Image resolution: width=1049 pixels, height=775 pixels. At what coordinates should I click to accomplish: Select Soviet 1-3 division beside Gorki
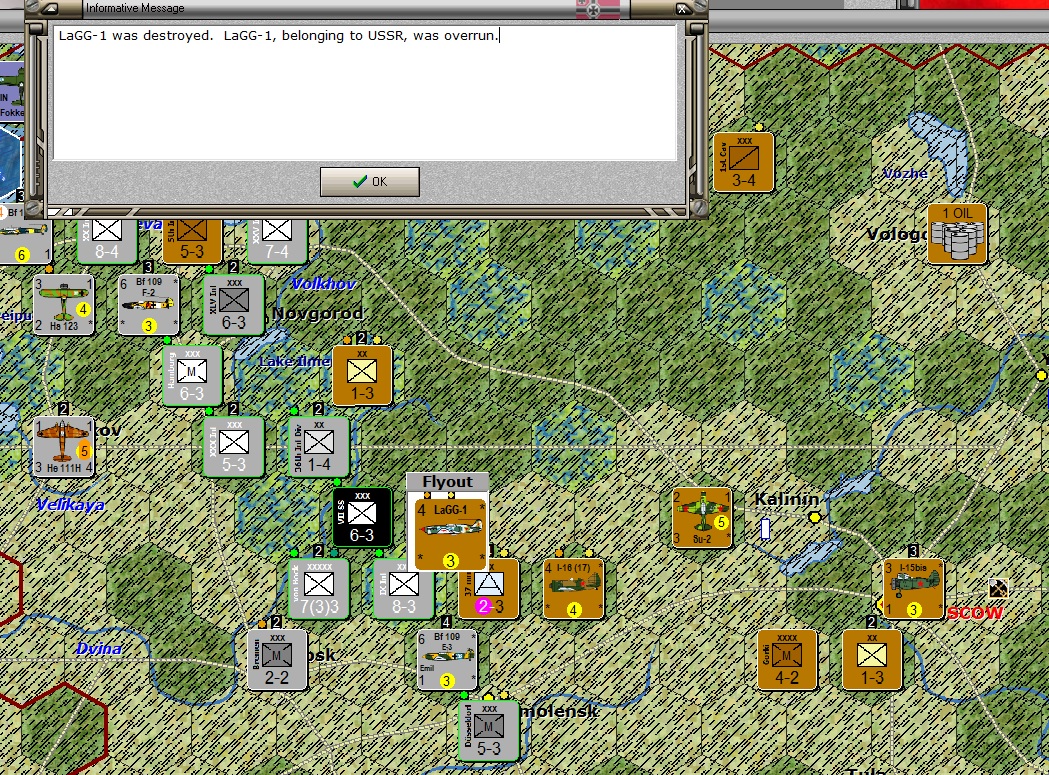pyautogui.click(x=872, y=659)
